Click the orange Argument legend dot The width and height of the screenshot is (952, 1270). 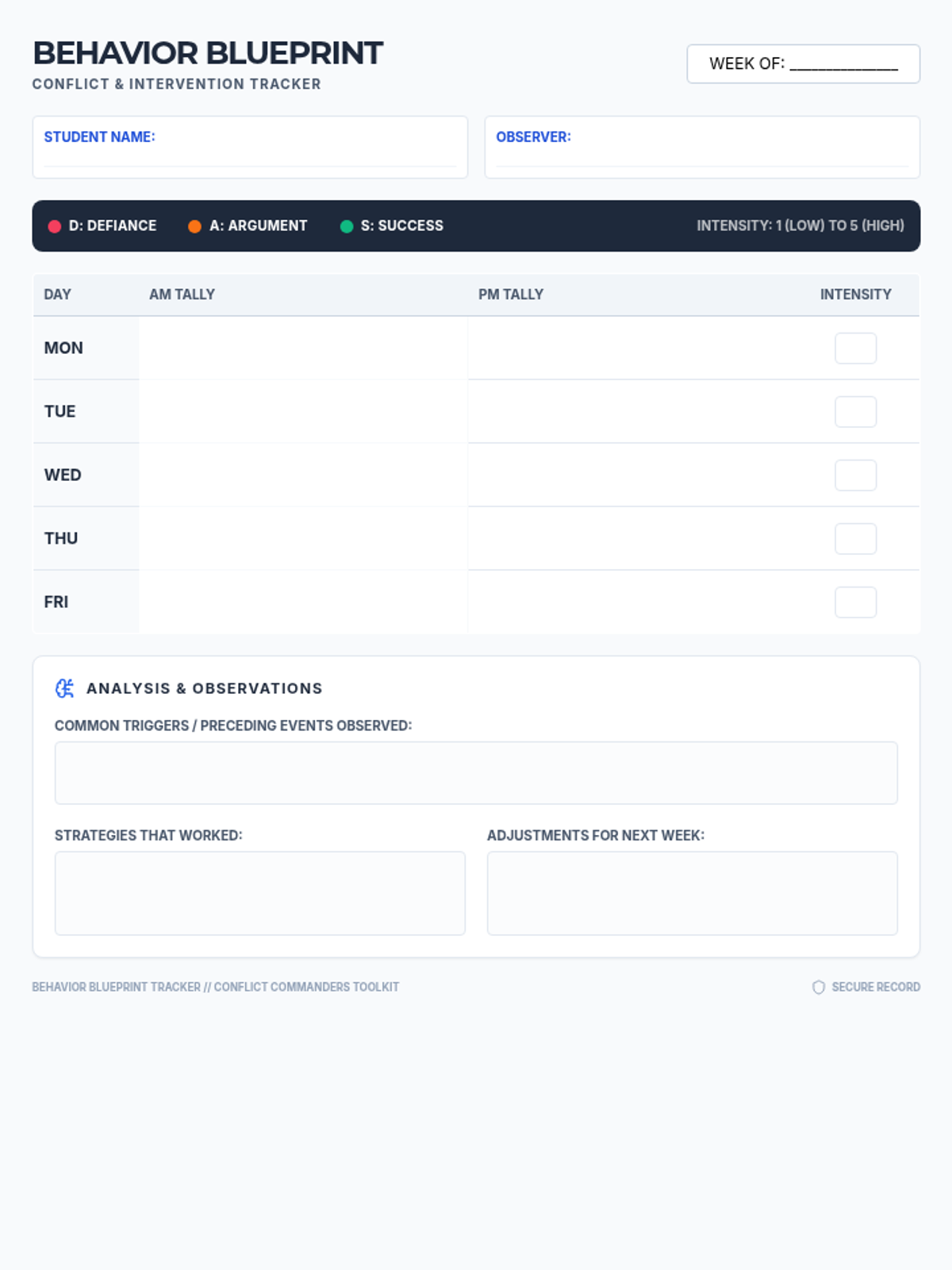[194, 226]
